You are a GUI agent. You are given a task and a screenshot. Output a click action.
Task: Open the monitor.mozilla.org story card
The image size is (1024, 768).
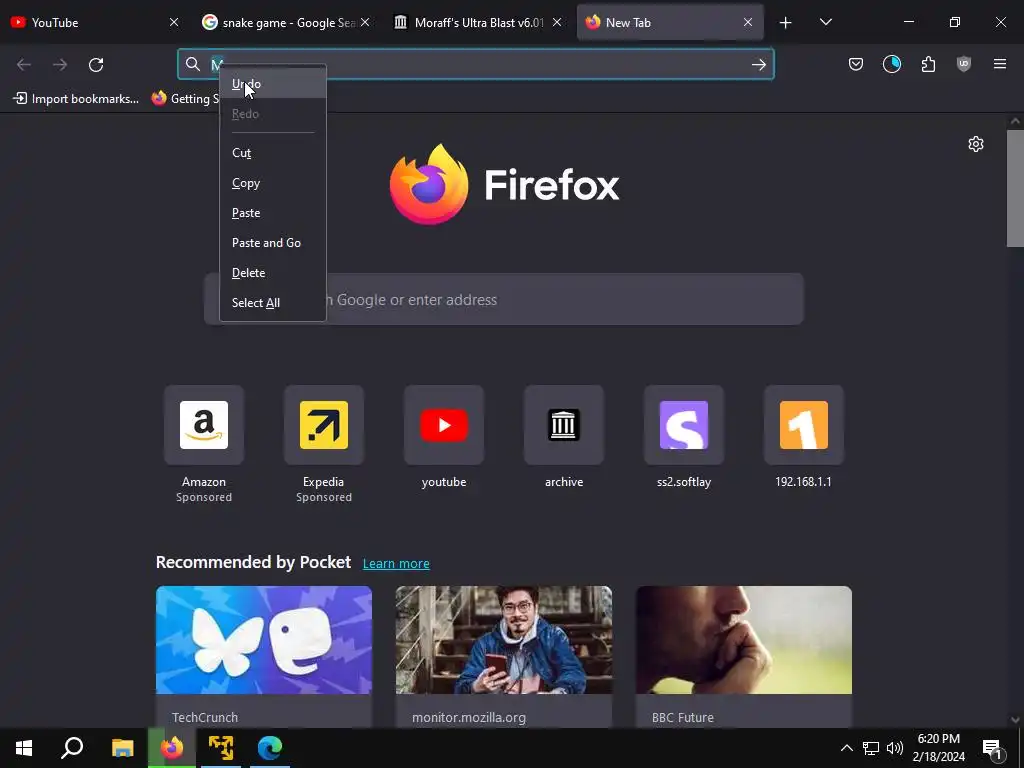point(504,656)
